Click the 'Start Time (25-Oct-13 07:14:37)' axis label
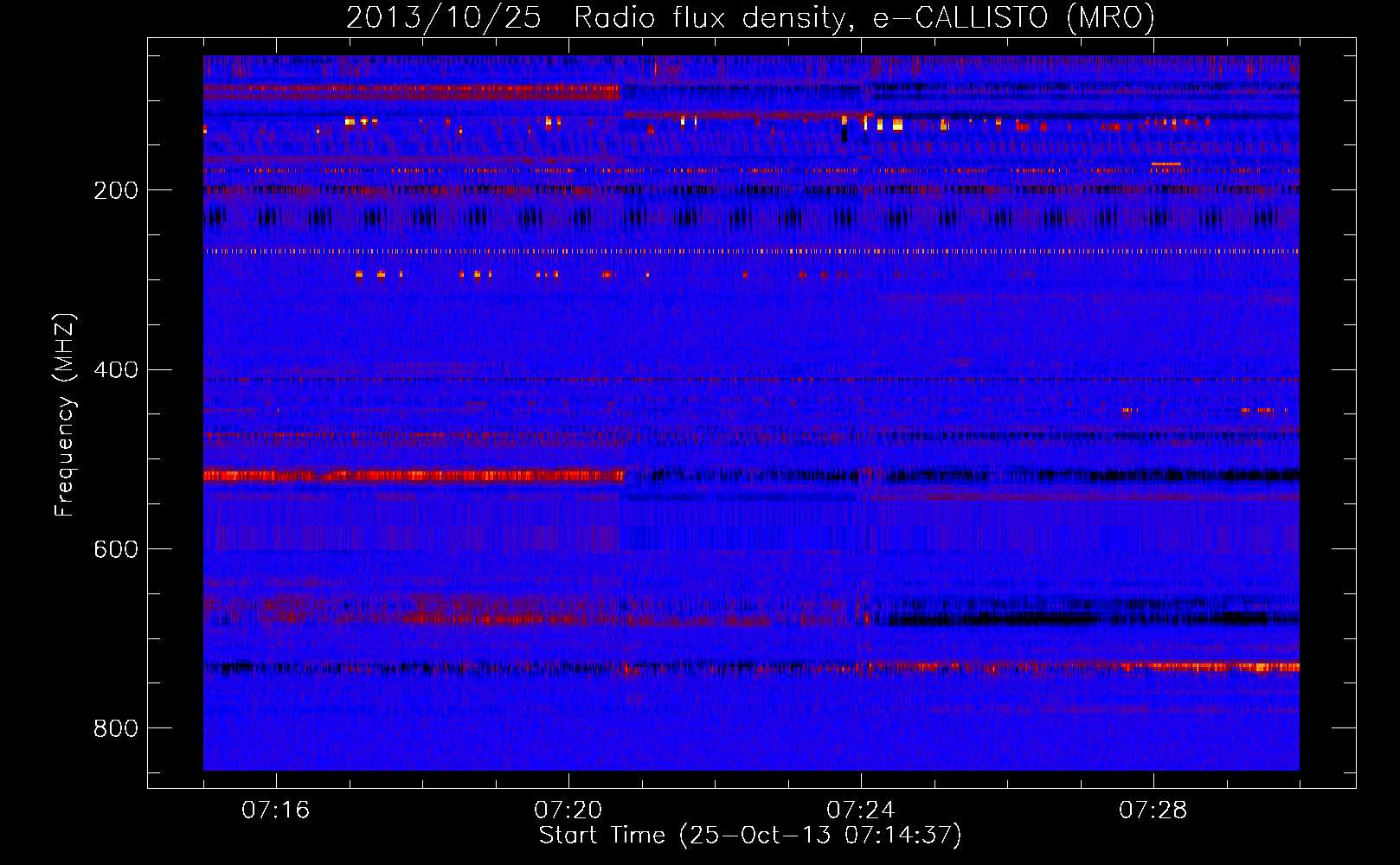The image size is (1400, 865). (750, 836)
